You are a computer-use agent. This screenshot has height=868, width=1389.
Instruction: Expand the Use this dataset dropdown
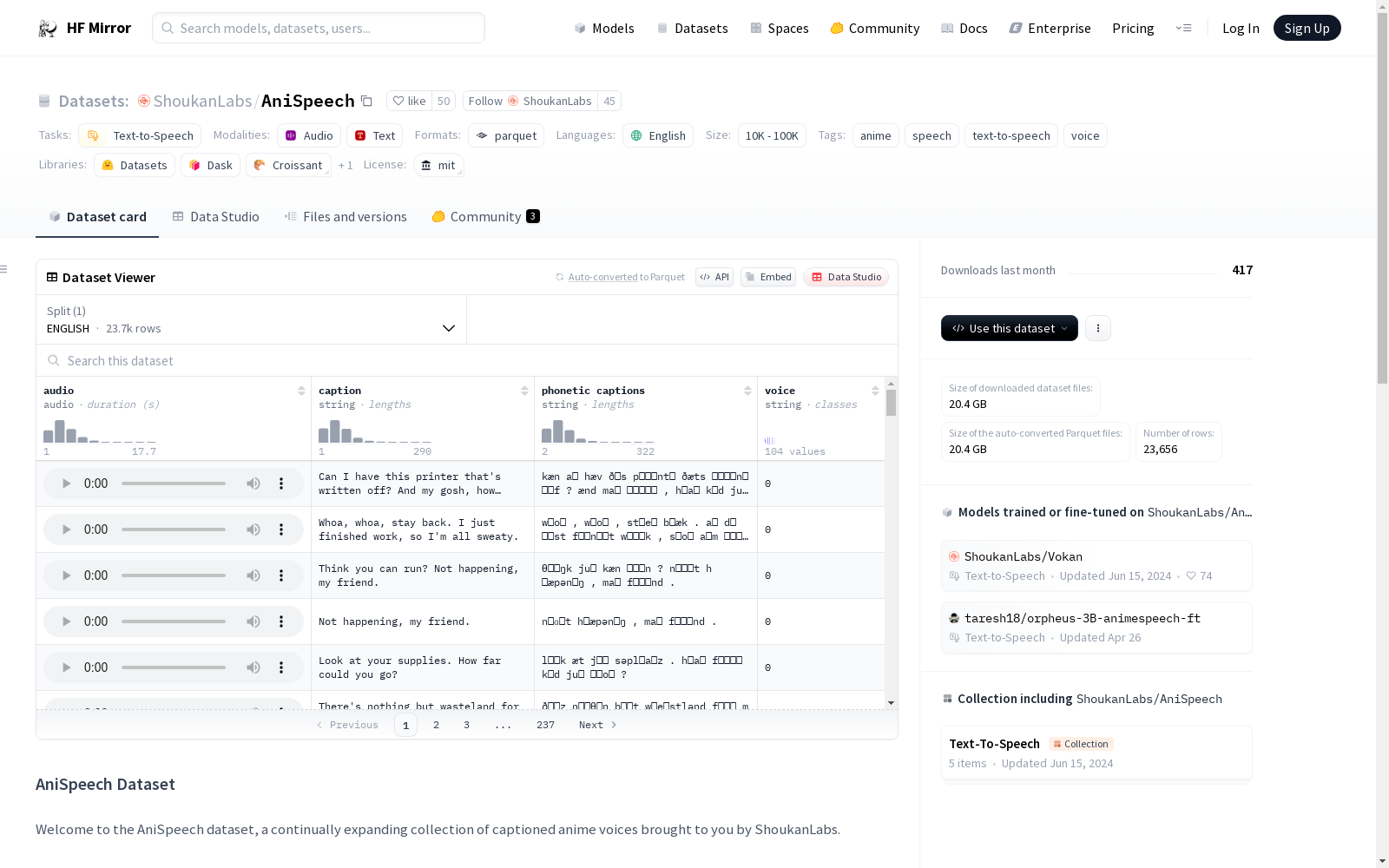click(x=1010, y=328)
